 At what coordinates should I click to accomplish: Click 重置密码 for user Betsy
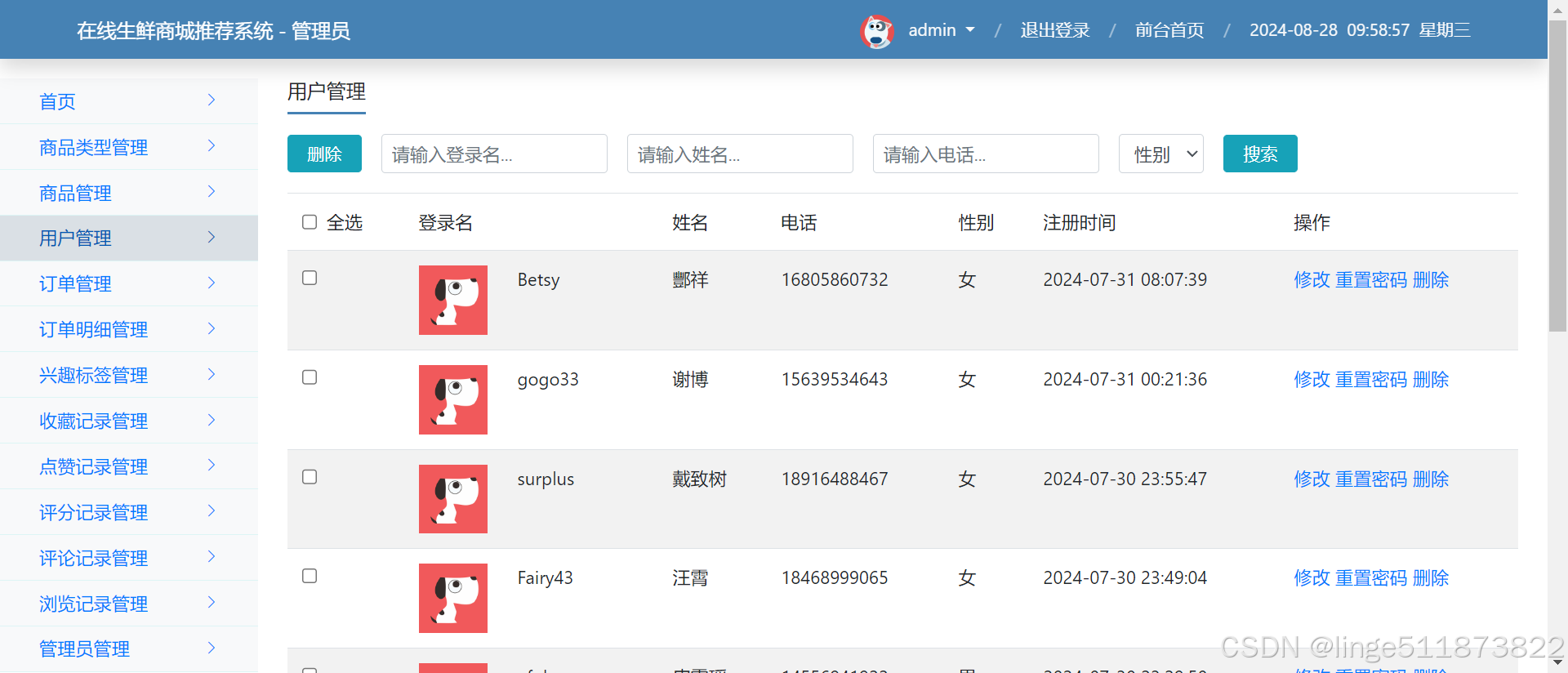[x=1371, y=279]
